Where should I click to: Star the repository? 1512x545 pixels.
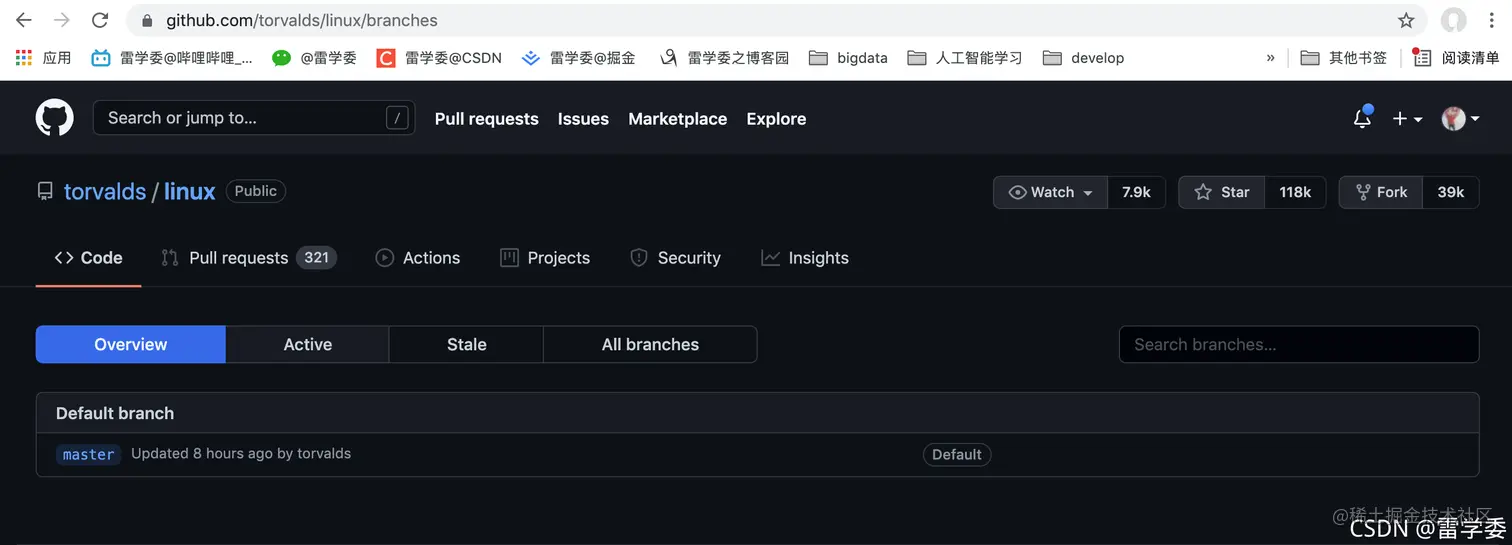click(x=1222, y=192)
